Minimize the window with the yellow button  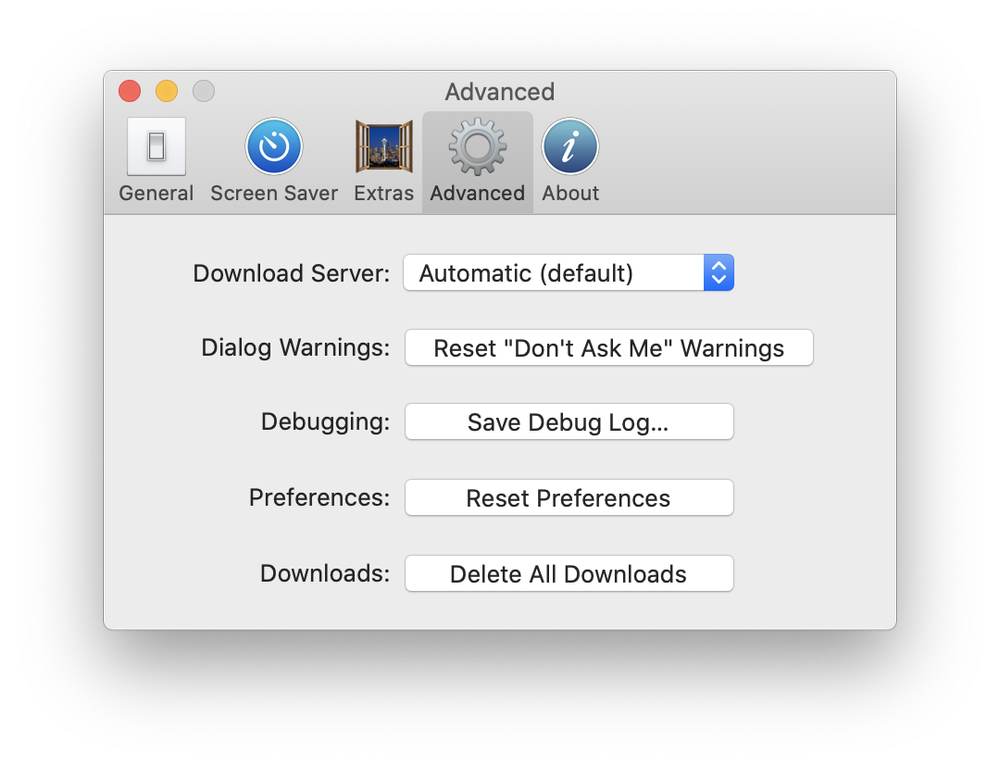pyautogui.click(x=167, y=91)
